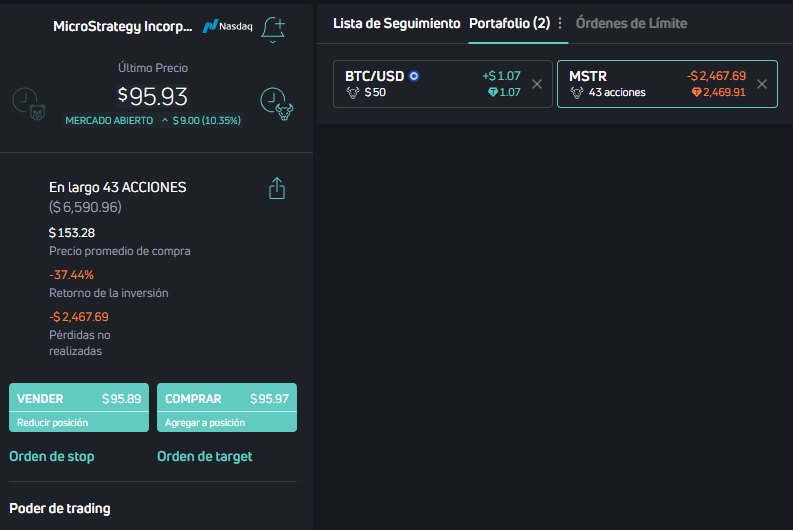Click Retorno de la inversión label
Image resolution: width=793 pixels, height=530 pixels.
109,293
